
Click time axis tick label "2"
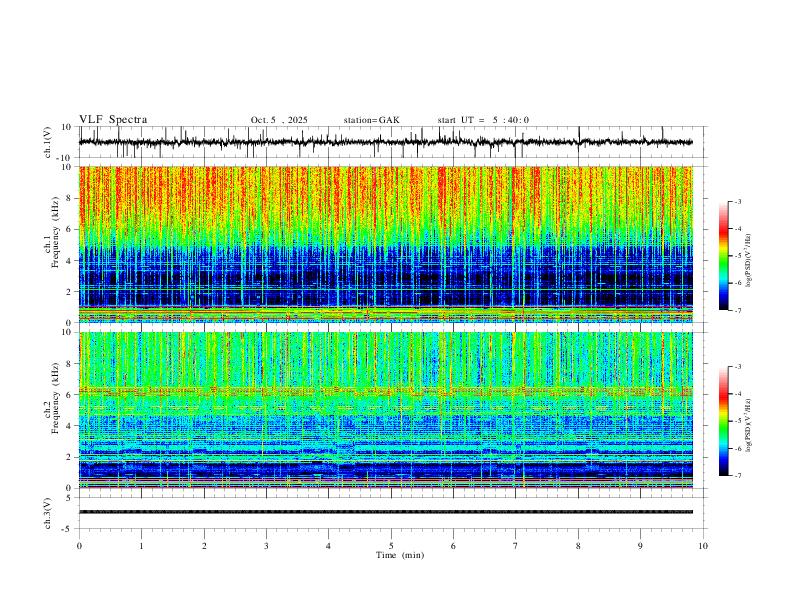(204, 546)
